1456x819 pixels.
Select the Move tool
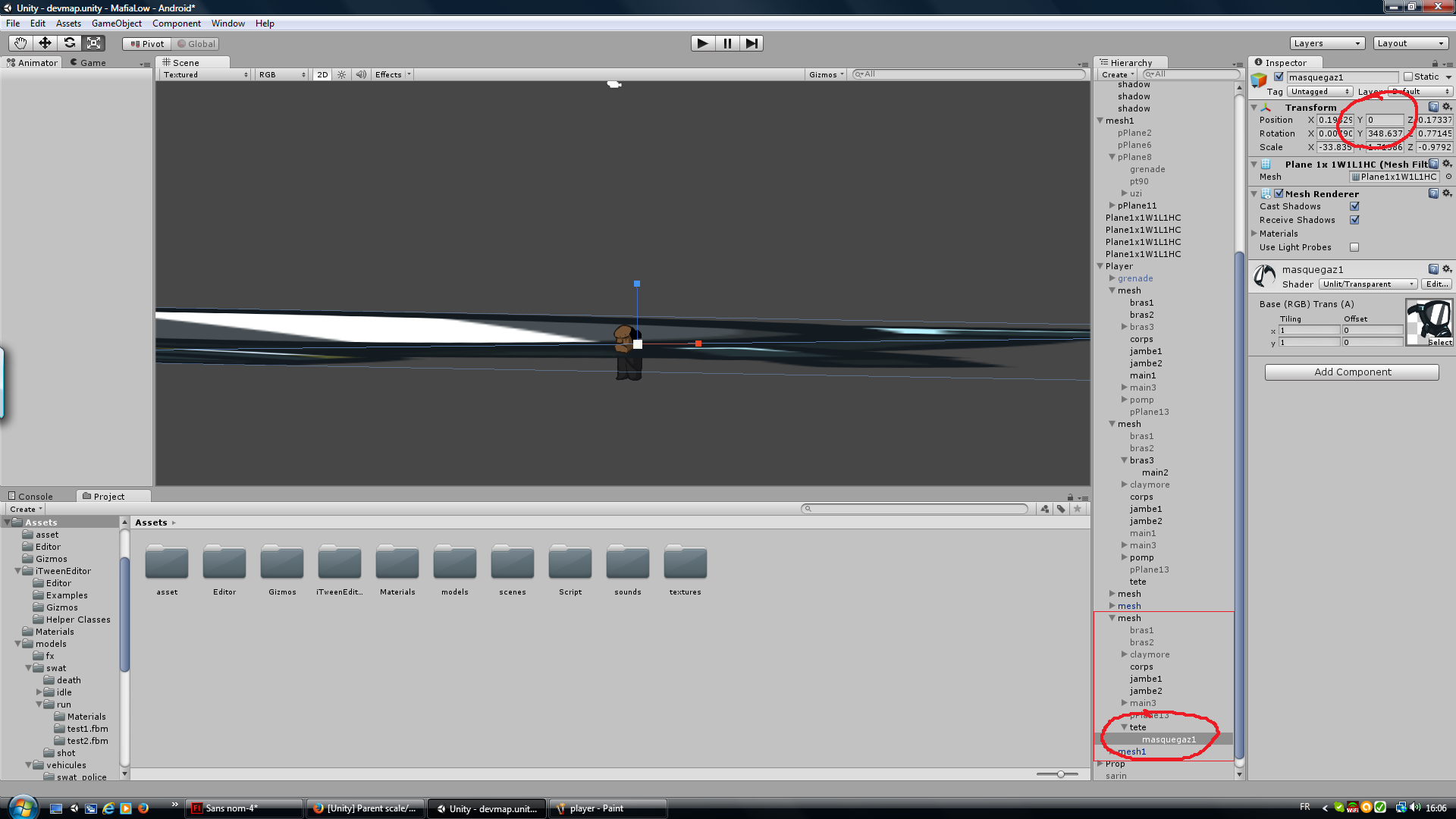(x=45, y=43)
